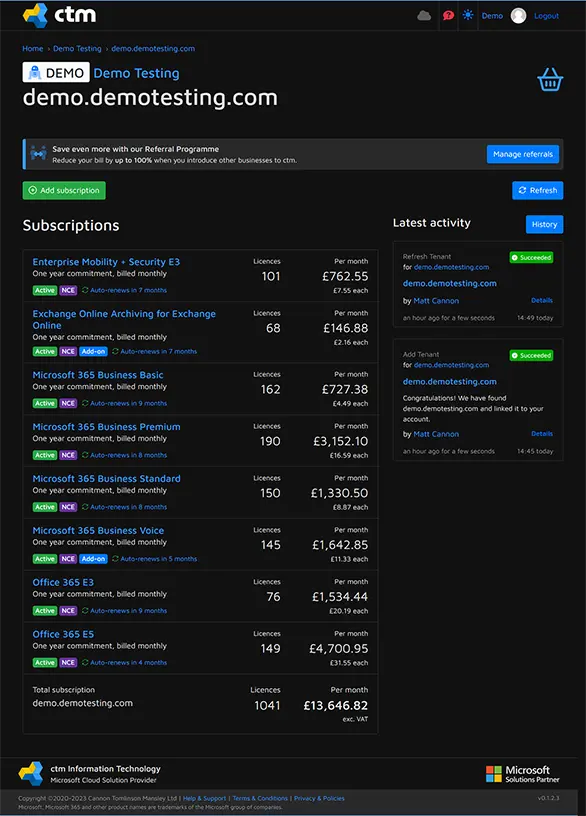Open the user avatar icon
The width and height of the screenshot is (586, 816).
518,16
